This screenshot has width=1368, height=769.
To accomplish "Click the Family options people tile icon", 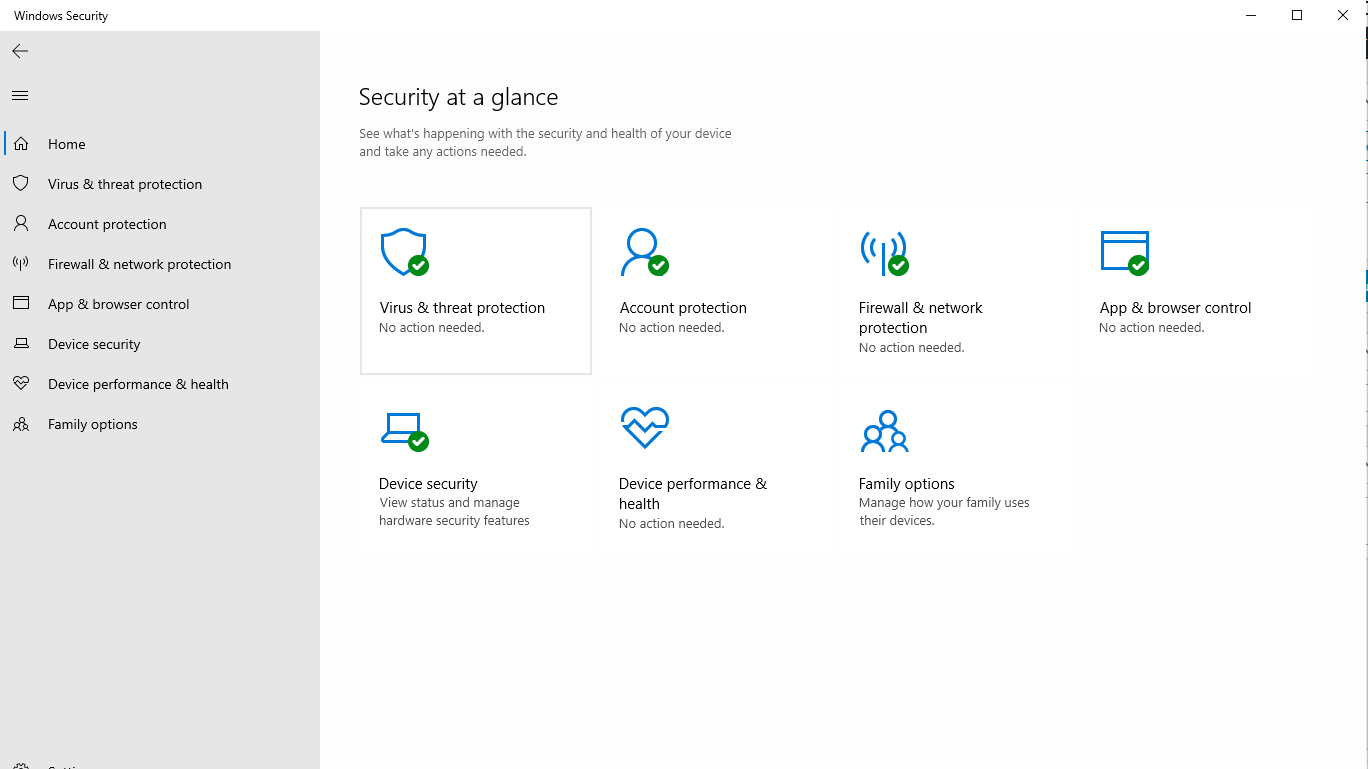I will pyautogui.click(x=884, y=431).
